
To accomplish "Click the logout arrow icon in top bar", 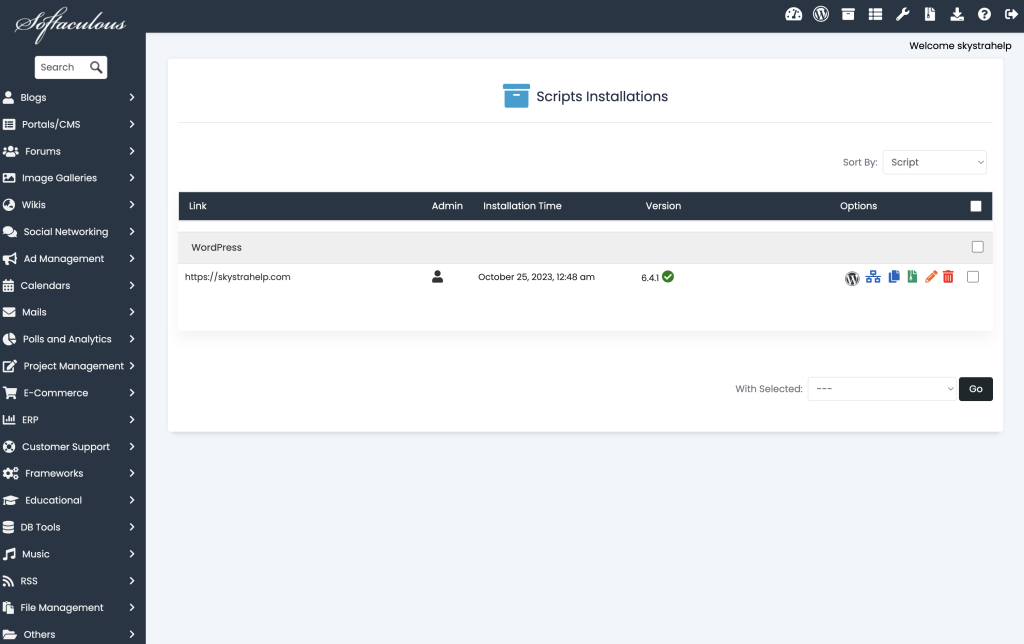I will [1011, 14].
